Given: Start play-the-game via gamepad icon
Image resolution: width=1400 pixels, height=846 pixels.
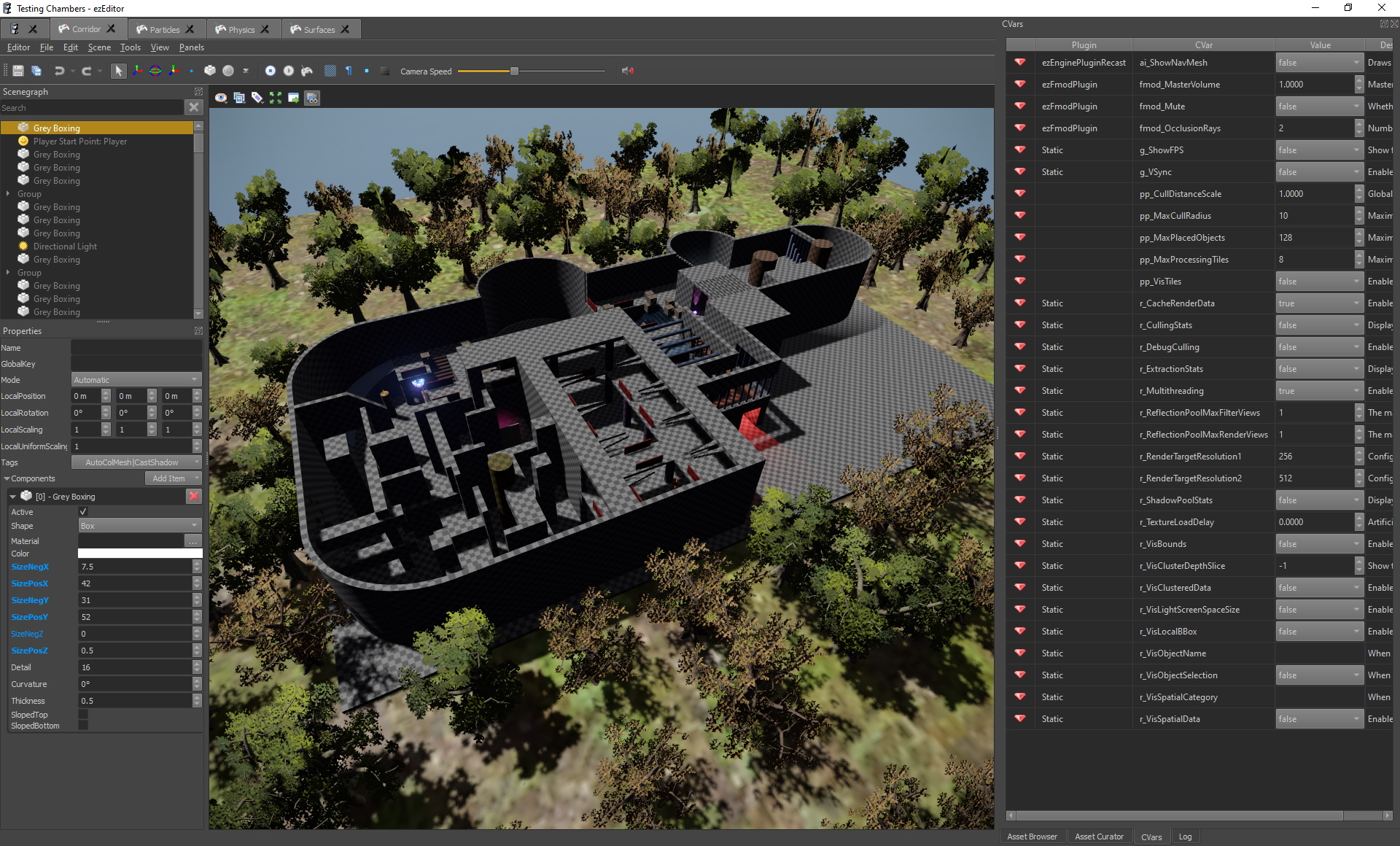Looking at the screenshot, I should (x=307, y=71).
